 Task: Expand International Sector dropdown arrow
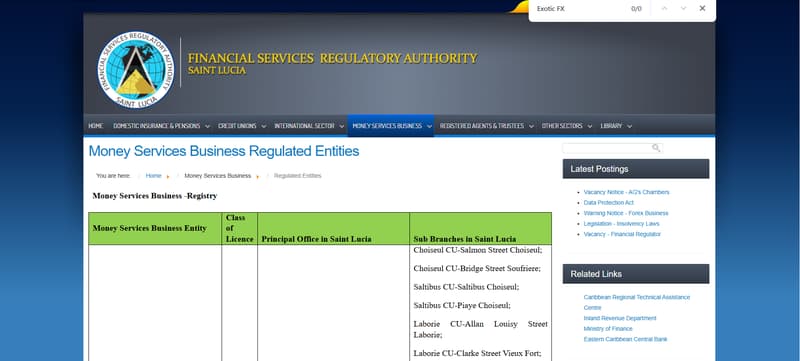point(341,126)
